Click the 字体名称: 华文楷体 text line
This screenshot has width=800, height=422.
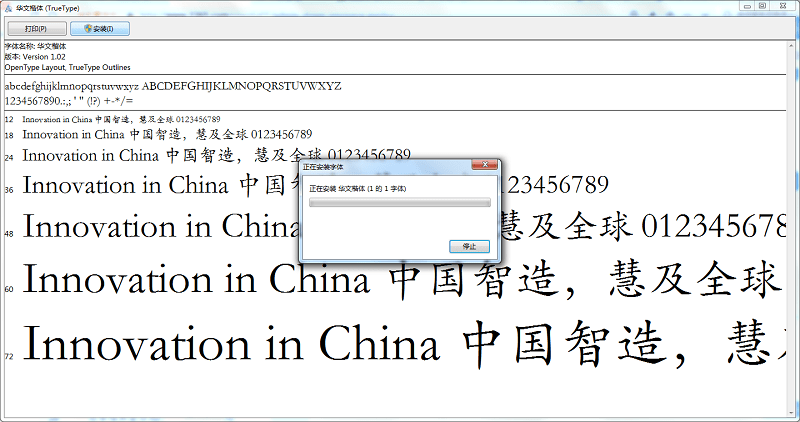(35, 46)
